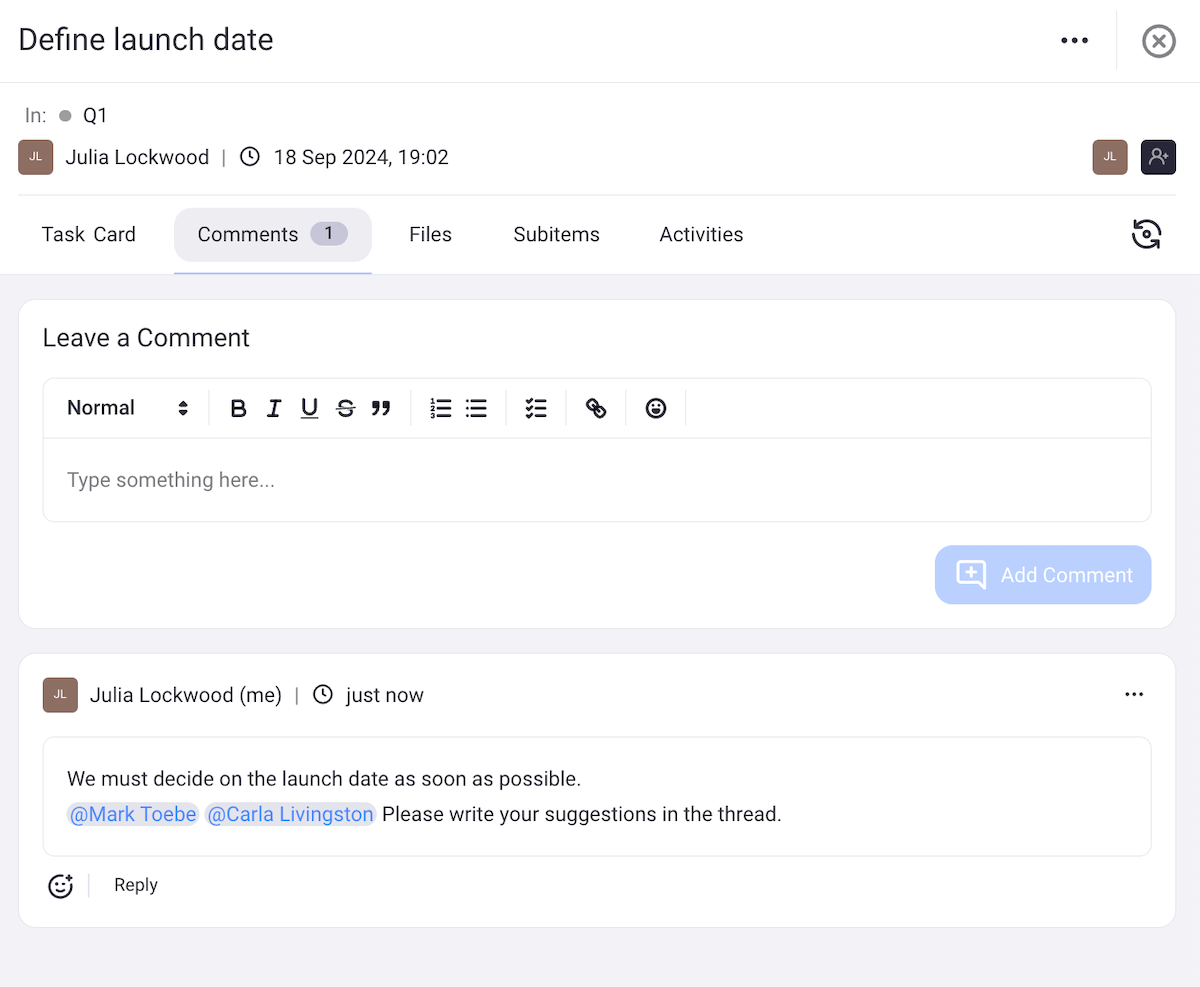Image resolution: width=1200 pixels, height=987 pixels.
Task: Insert a checklist in comment
Action: (x=536, y=408)
